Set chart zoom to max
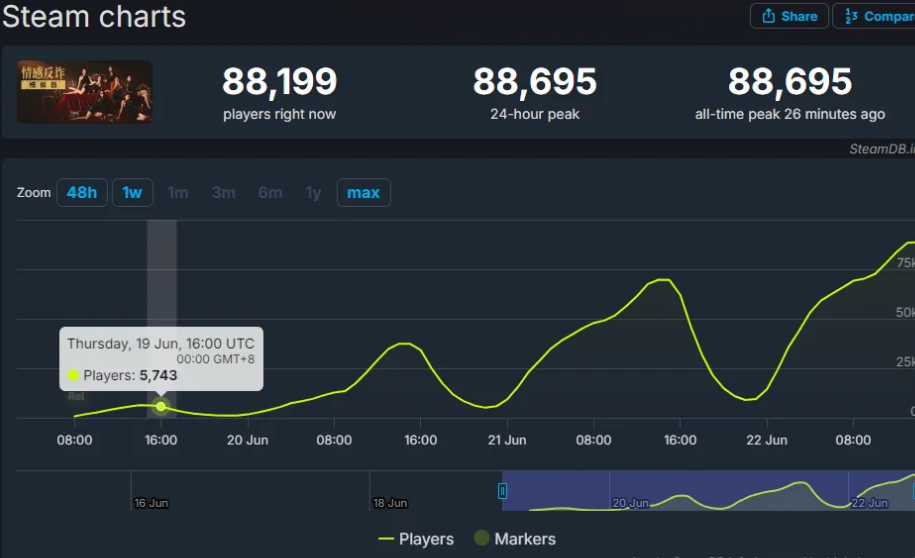 point(364,193)
